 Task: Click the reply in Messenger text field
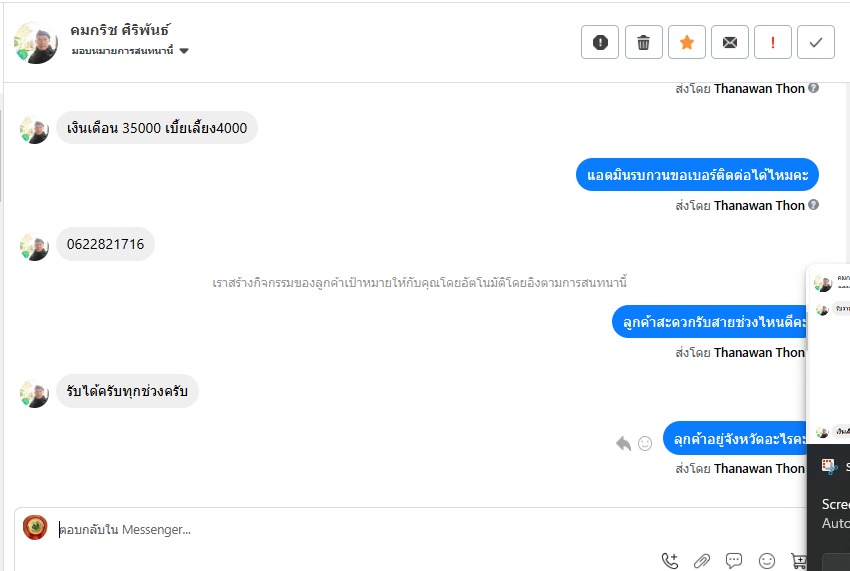point(400,529)
